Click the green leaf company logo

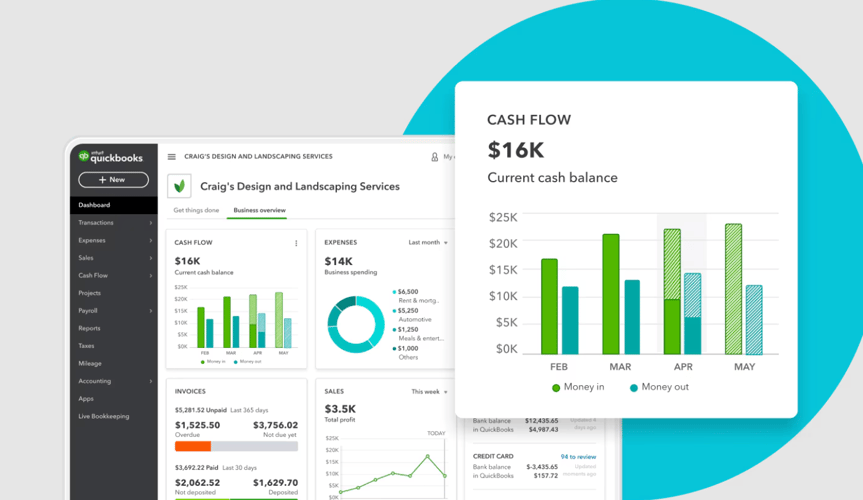tap(179, 186)
